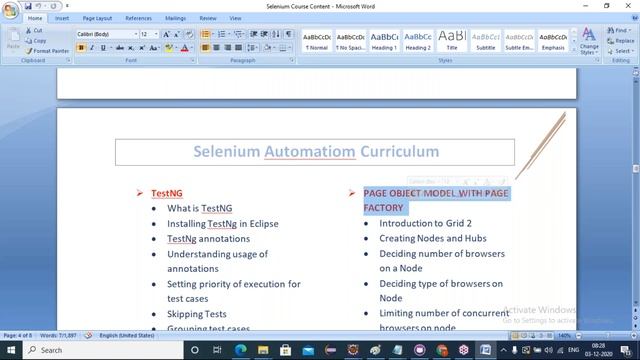Open the Office Button menu
This screenshot has height=360, width=640.
(x=10, y=9)
